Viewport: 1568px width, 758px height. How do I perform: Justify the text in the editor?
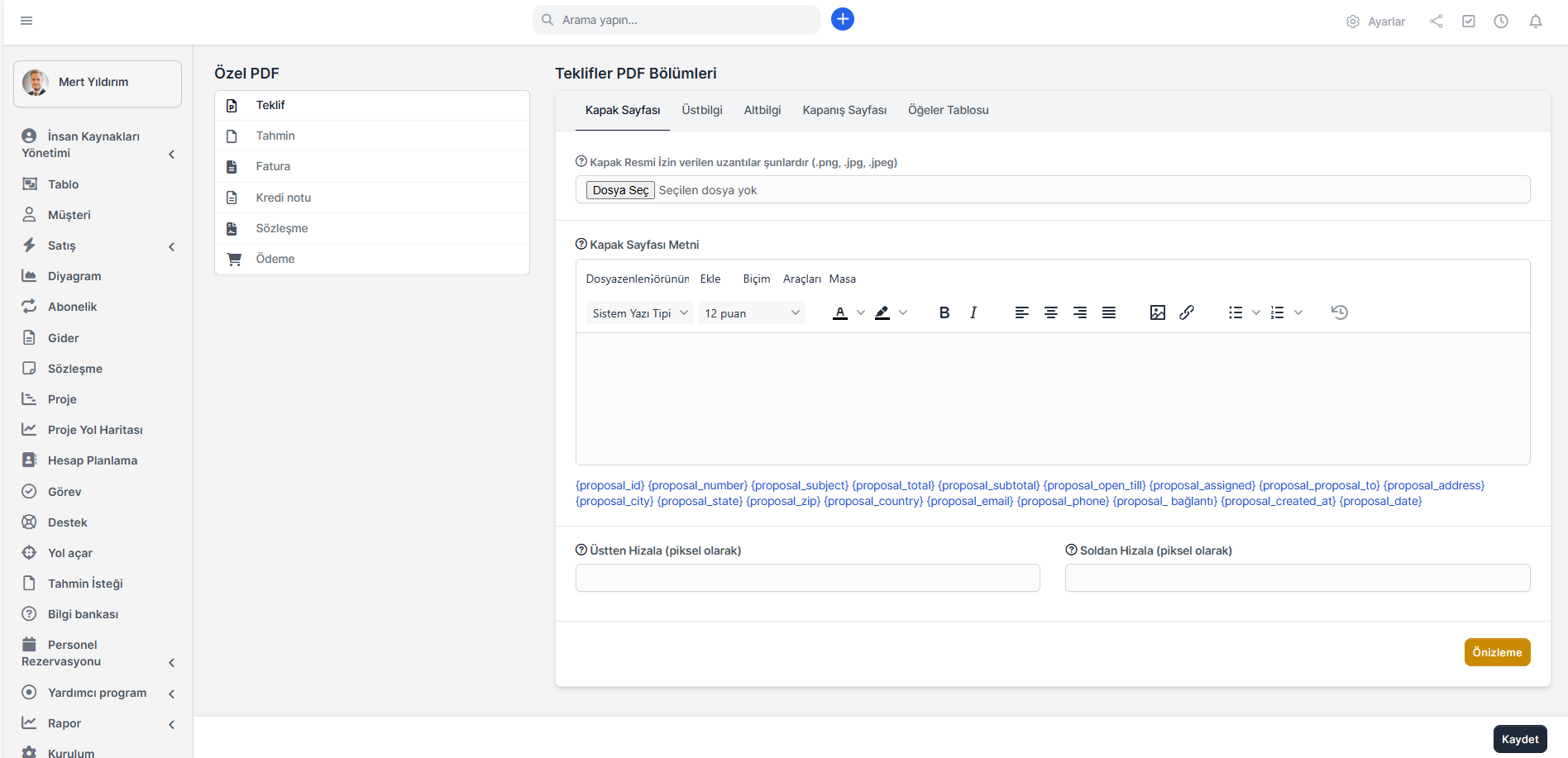click(x=1109, y=312)
